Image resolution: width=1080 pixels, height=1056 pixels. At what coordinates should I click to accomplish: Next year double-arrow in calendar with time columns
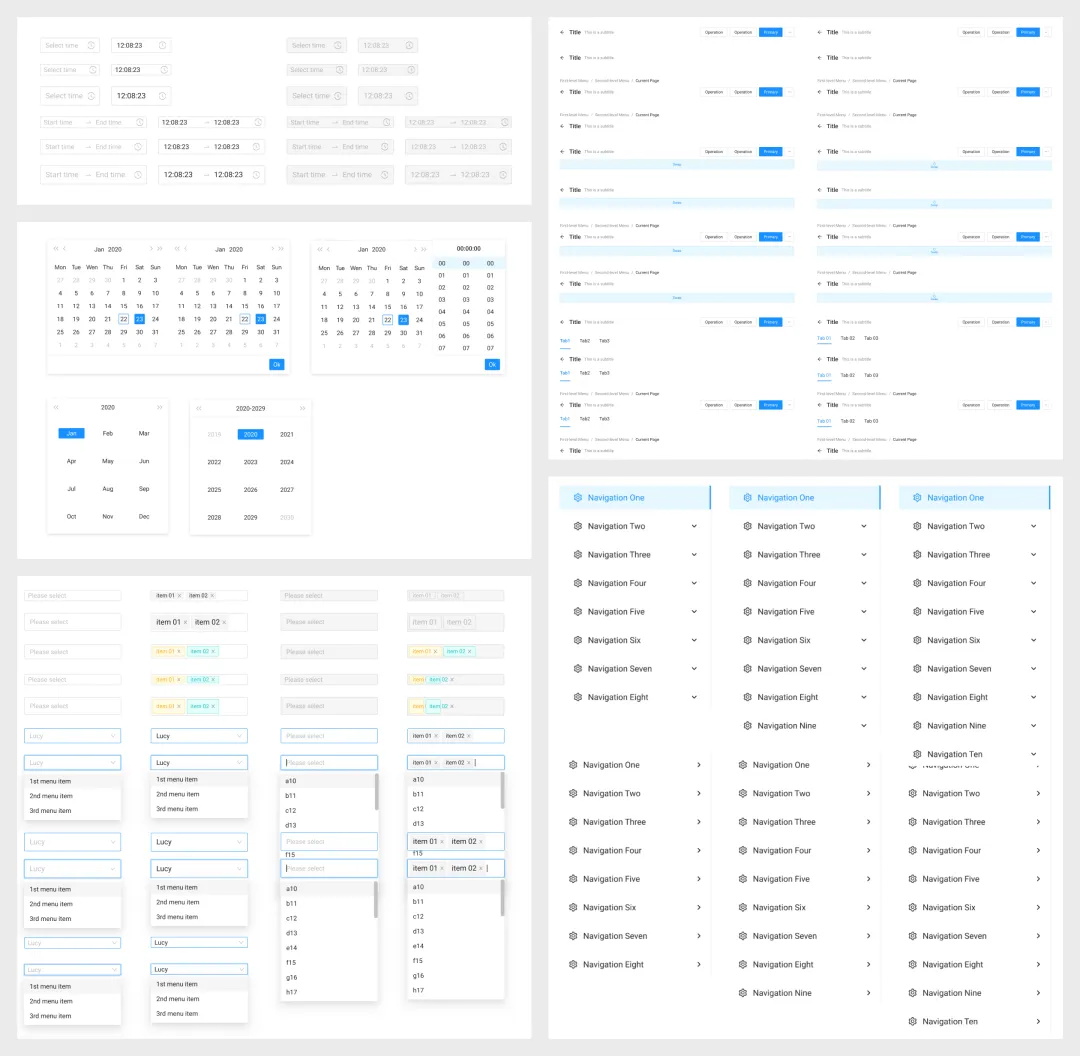tap(423, 249)
